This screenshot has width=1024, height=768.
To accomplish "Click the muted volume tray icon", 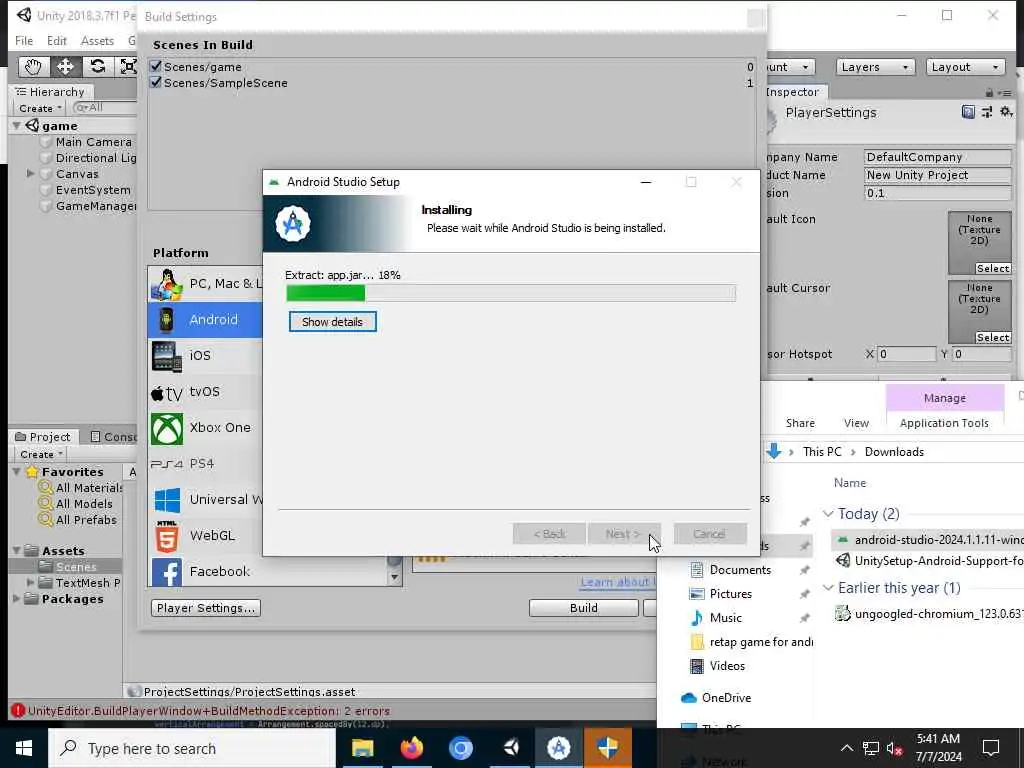I will (x=894, y=748).
